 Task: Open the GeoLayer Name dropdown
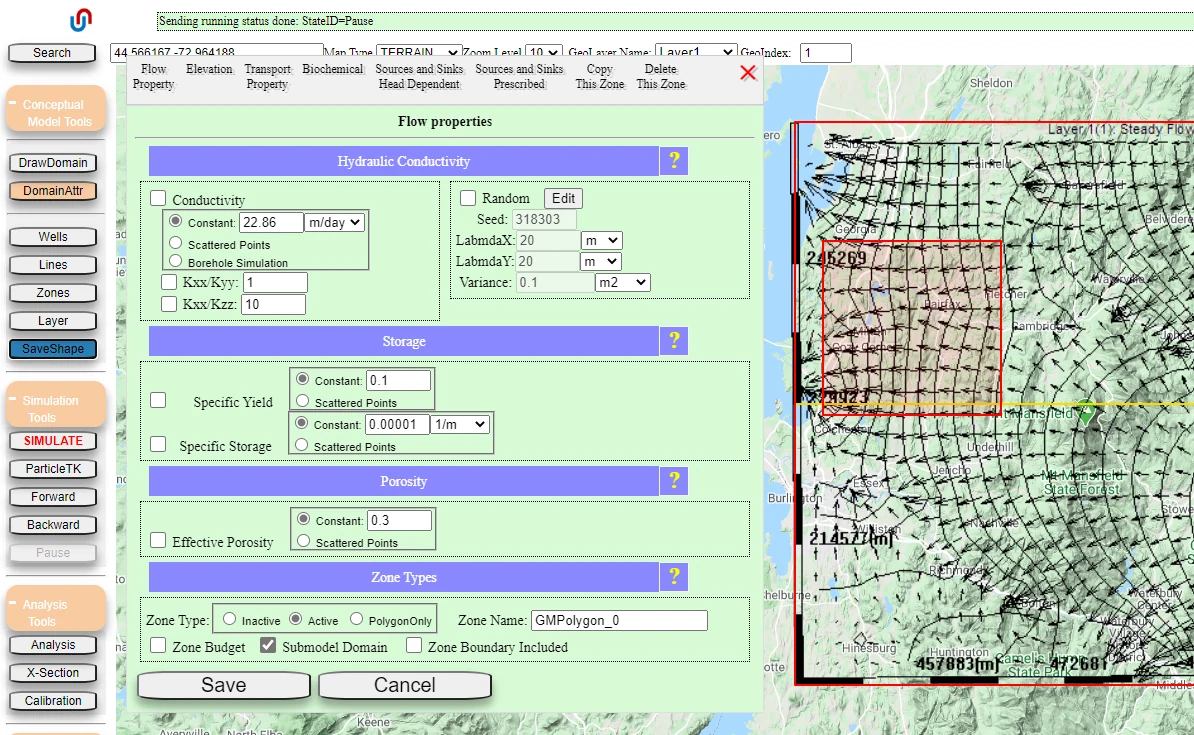696,52
